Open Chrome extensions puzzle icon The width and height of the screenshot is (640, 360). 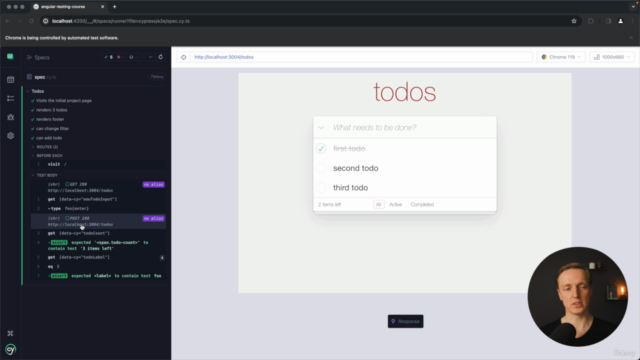pyautogui.click(x=591, y=21)
